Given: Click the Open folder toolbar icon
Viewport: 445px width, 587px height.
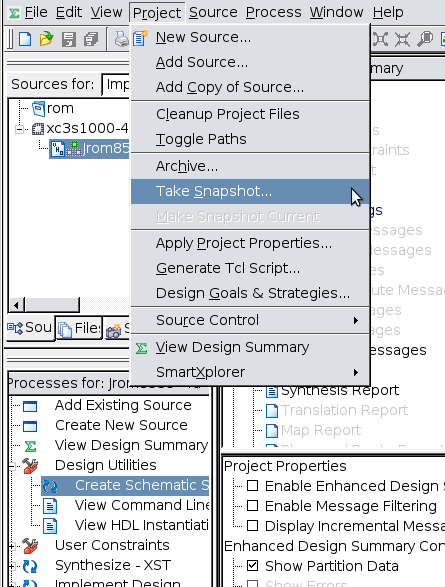Looking at the screenshot, I should [x=46, y=39].
